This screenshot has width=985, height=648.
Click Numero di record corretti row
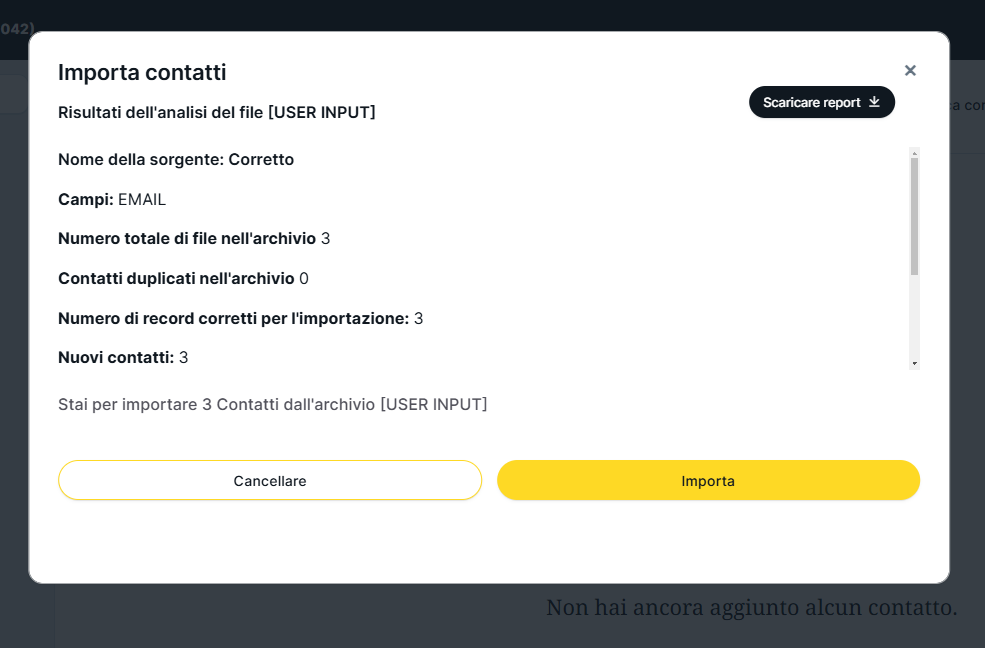tap(240, 318)
